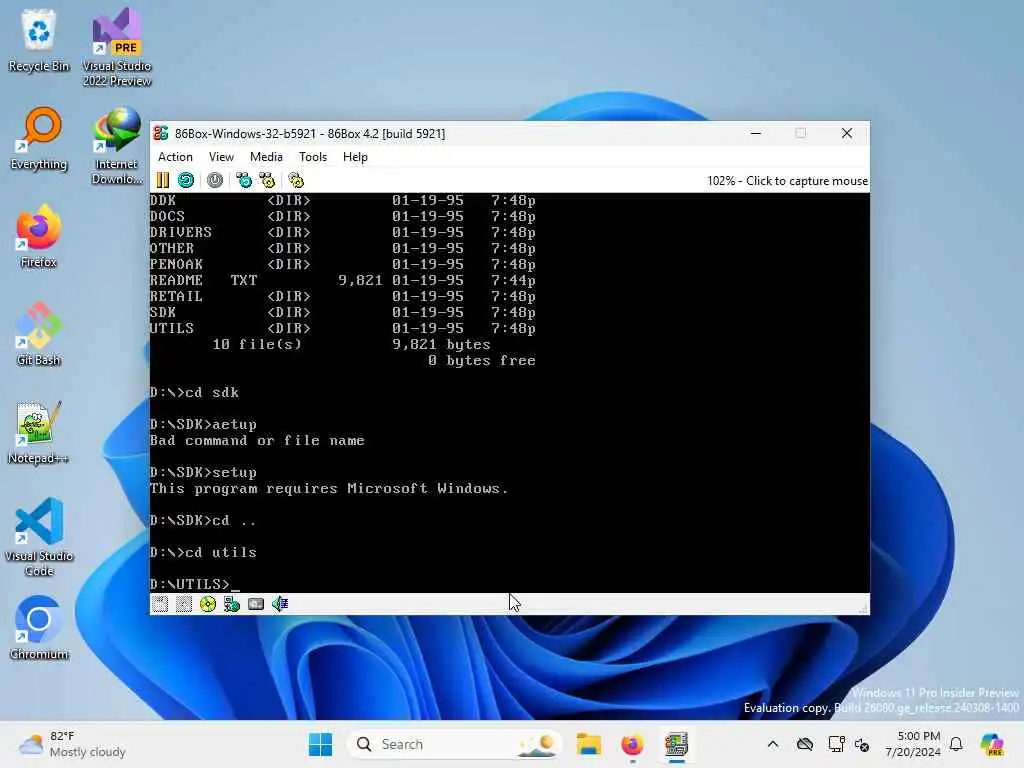Click the second floppy drive status icon
The height and width of the screenshot is (768, 1024).
(x=184, y=604)
